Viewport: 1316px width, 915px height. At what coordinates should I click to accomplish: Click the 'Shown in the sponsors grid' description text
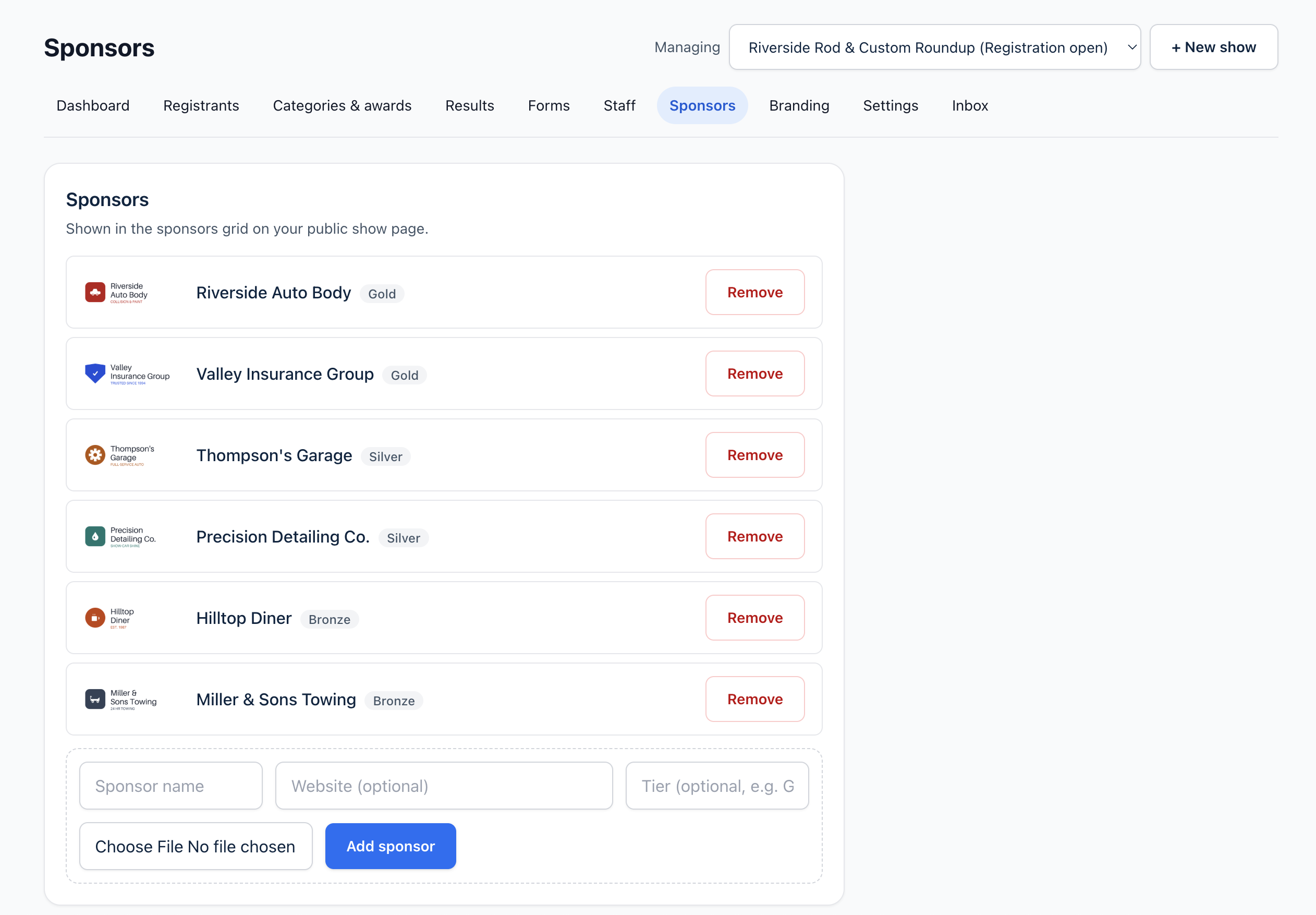click(247, 228)
